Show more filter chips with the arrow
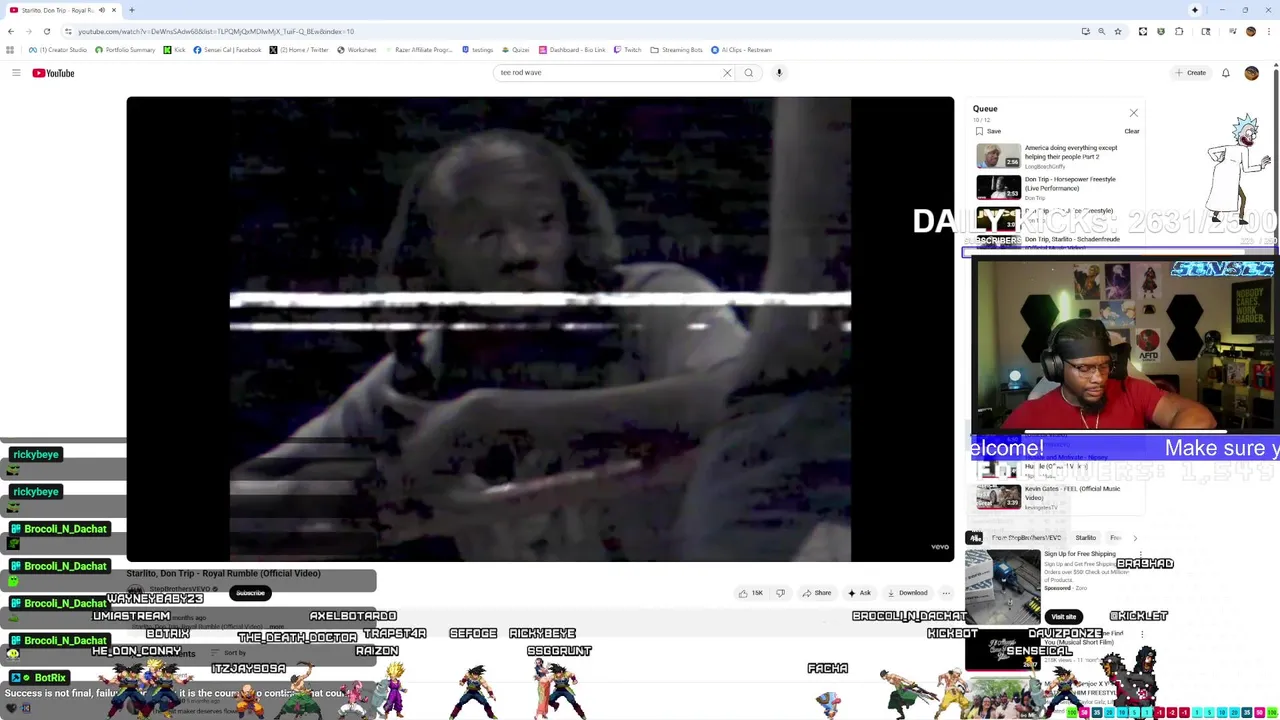Viewport: 1280px width, 720px height. [1134, 538]
